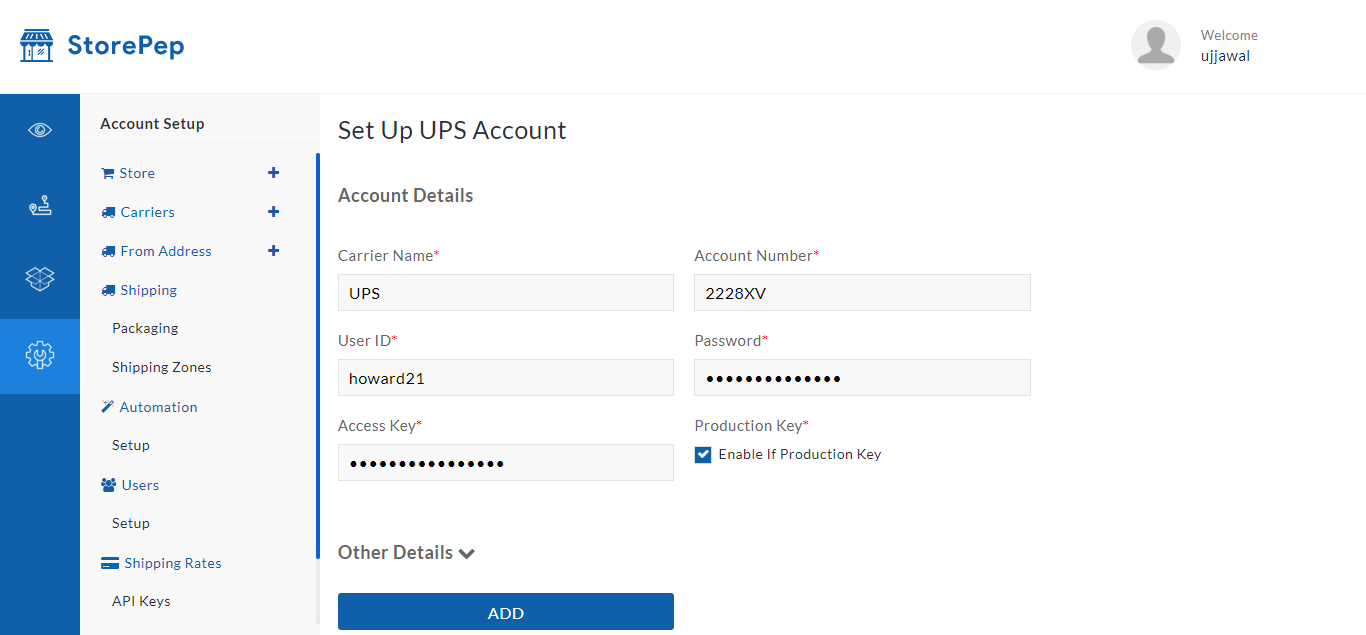Click the card icon beside Shipping Rates
Viewport: 1366px width, 635px height.
point(110,563)
